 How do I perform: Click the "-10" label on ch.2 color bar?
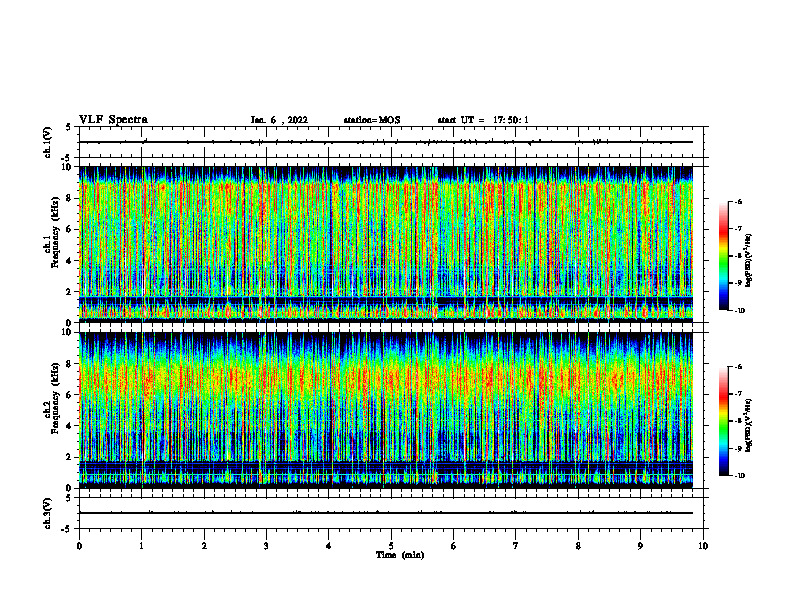point(739,476)
